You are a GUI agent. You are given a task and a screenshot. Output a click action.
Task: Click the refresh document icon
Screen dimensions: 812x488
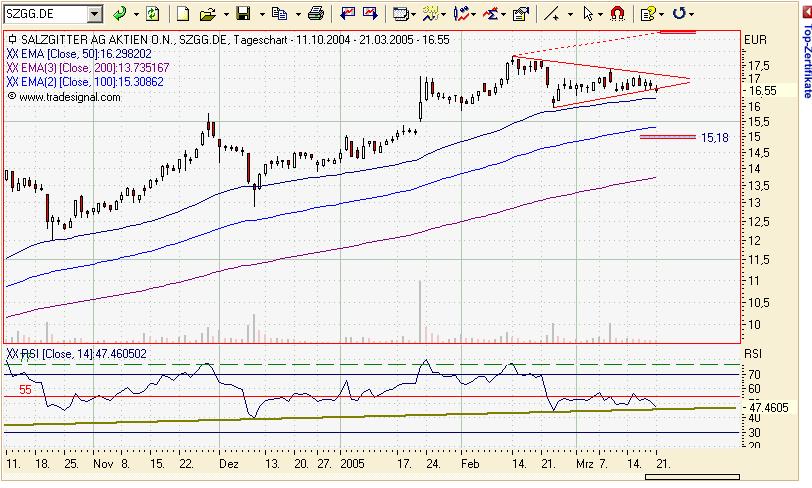(x=152, y=13)
